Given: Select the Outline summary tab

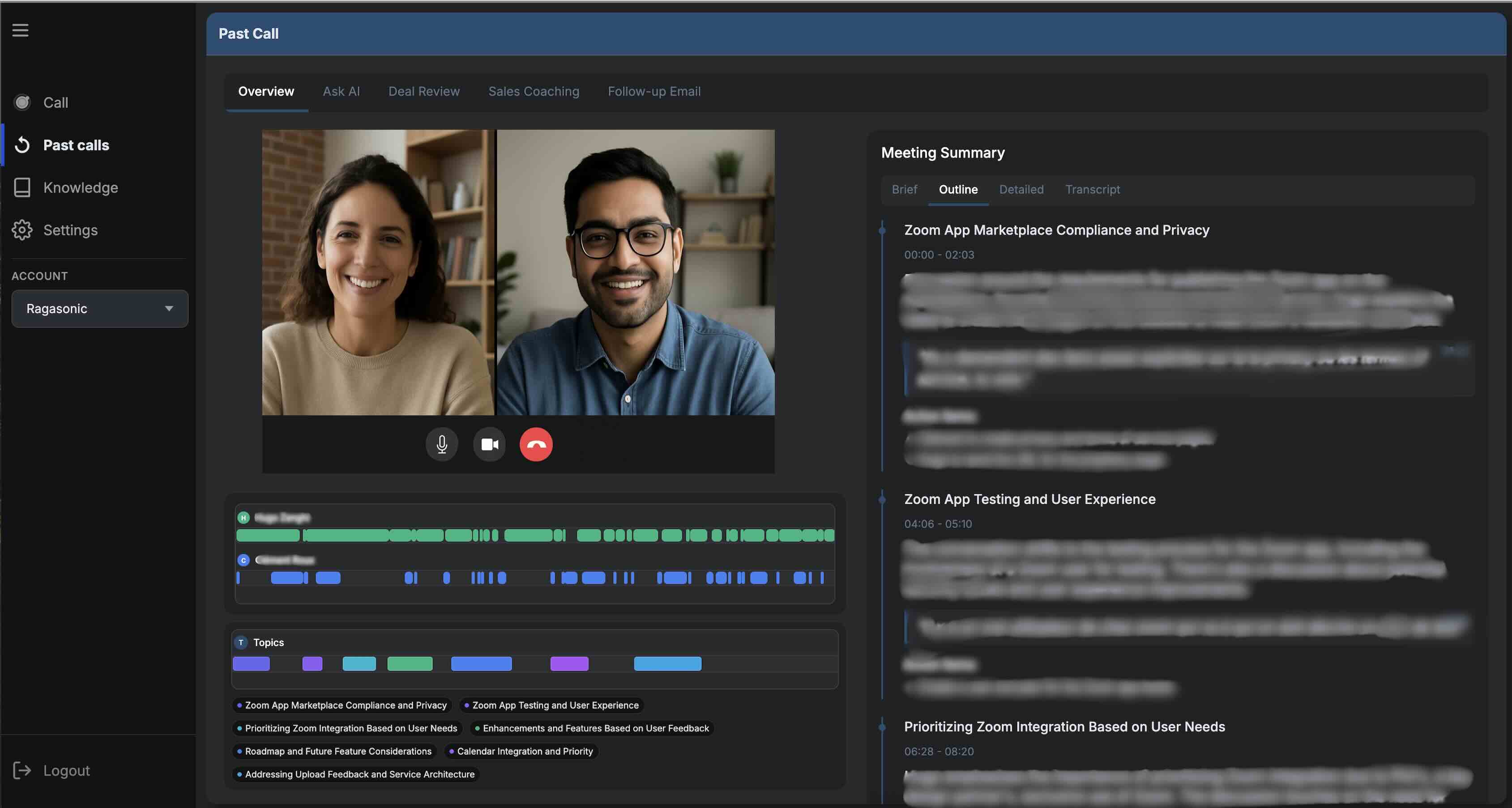Looking at the screenshot, I should [958, 190].
